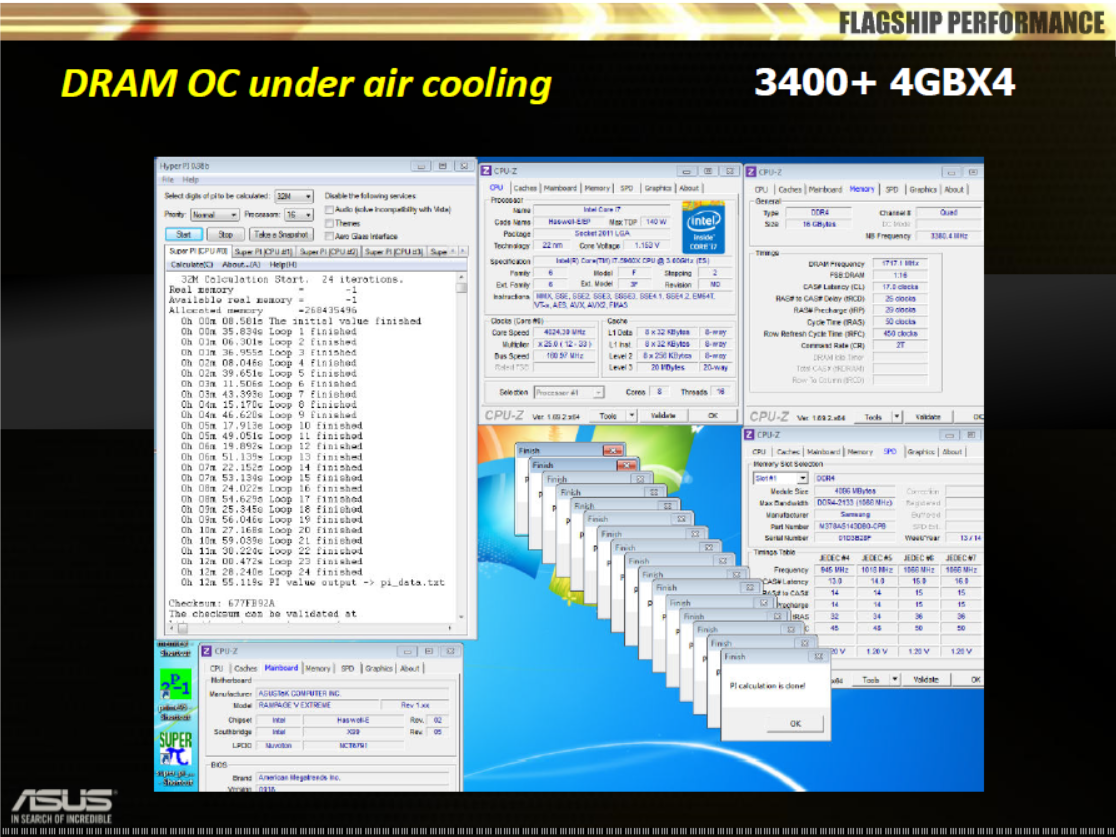The width and height of the screenshot is (1116, 837).
Task: Switch to the Super PI [CPU #3] tab
Action: coord(394,252)
